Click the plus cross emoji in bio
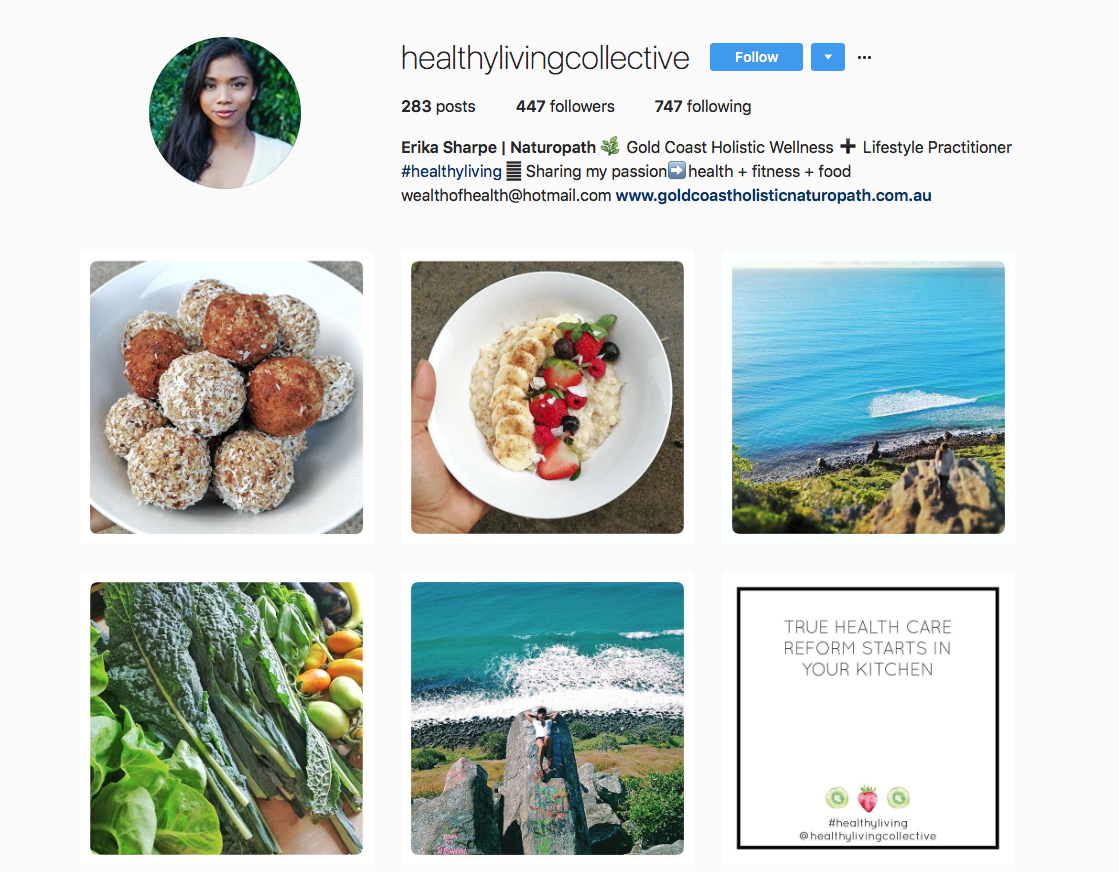The image size is (1119, 872). (x=848, y=146)
